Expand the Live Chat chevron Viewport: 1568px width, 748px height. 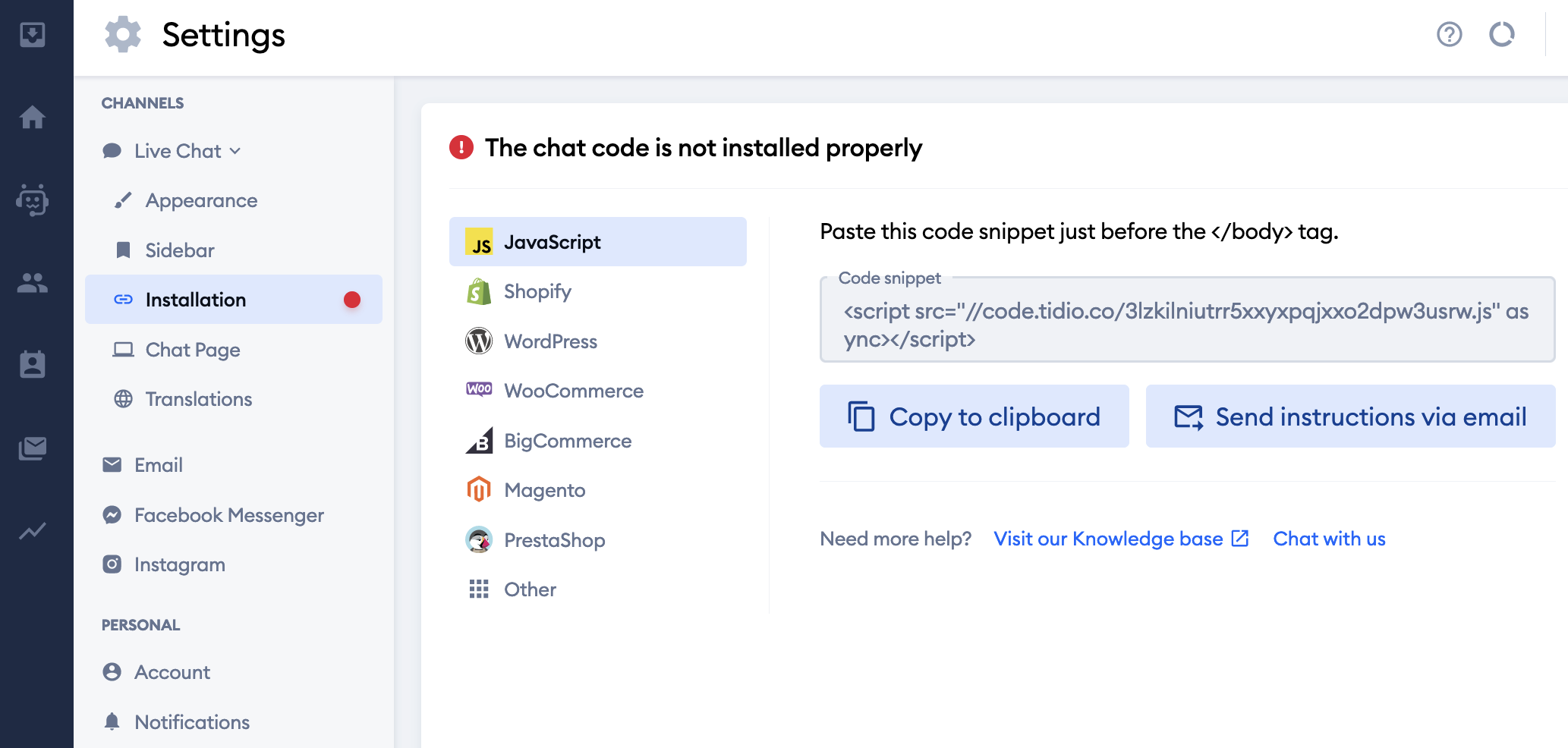(x=235, y=151)
